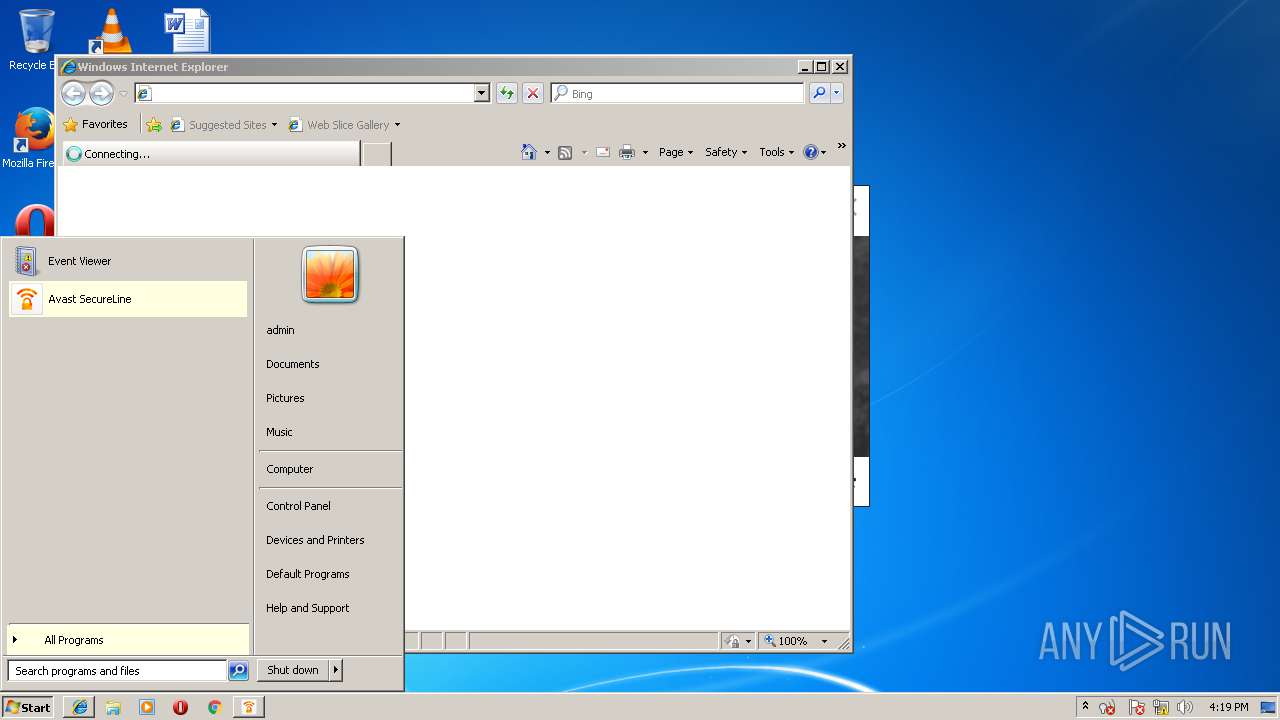Image resolution: width=1280 pixels, height=720 pixels.
Task: Click the Shut down button
Action: tap(293, 670)
